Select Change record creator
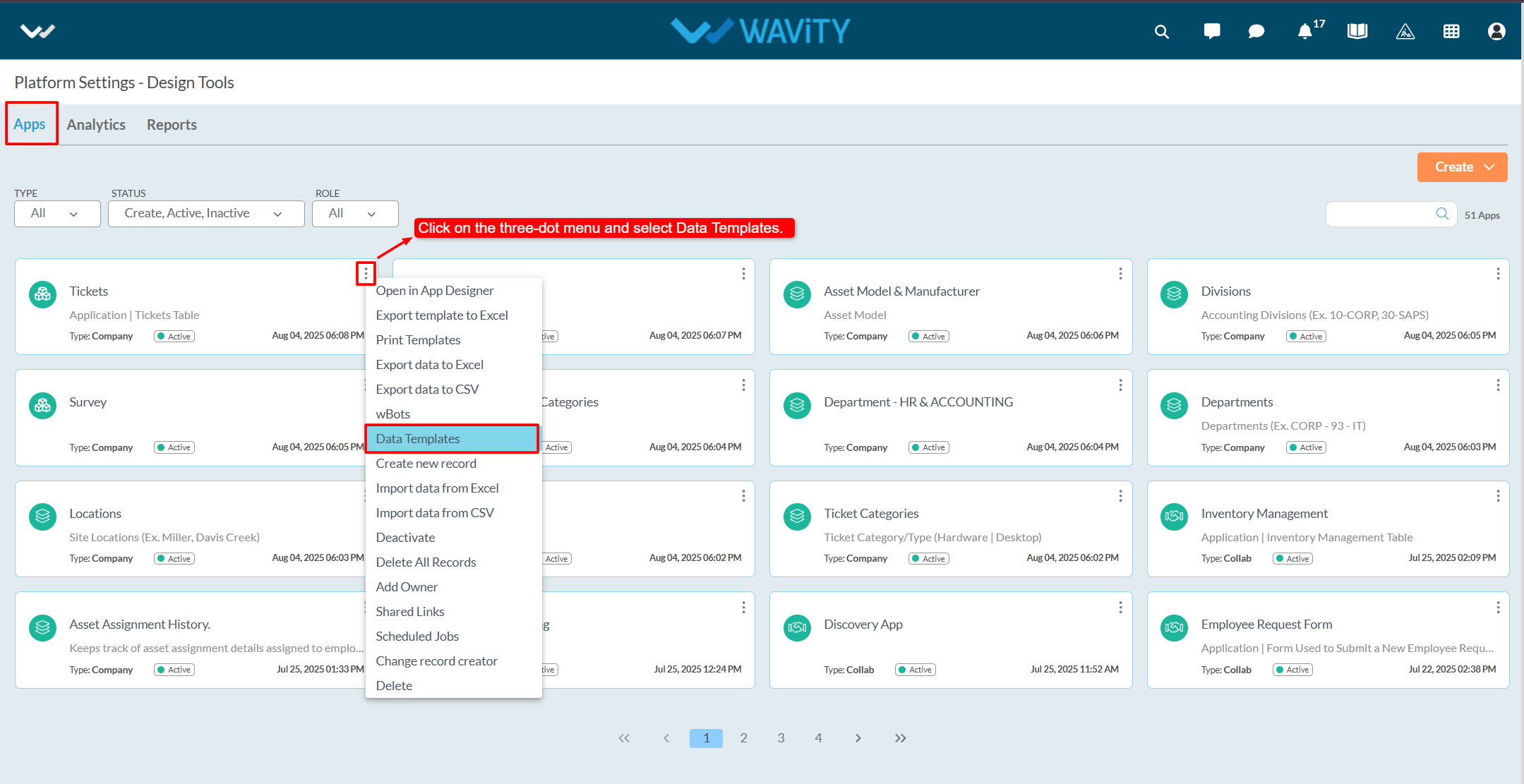Viewport: 1524px width, 784px height. click(454, 661)
